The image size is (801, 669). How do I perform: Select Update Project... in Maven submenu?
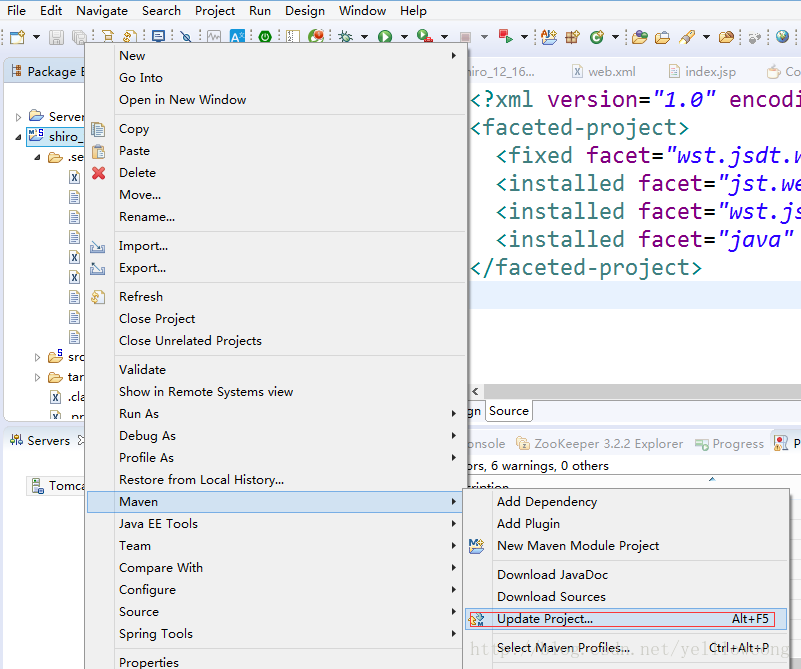click(545, 619)
